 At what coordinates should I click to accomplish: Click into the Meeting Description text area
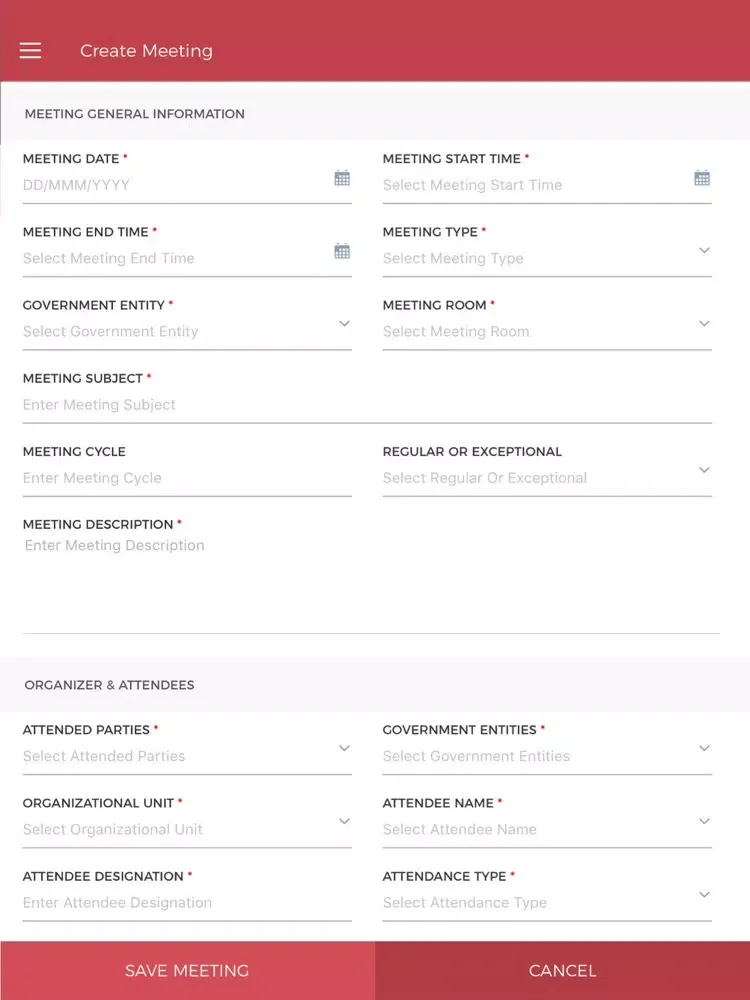tap(370, 580)
